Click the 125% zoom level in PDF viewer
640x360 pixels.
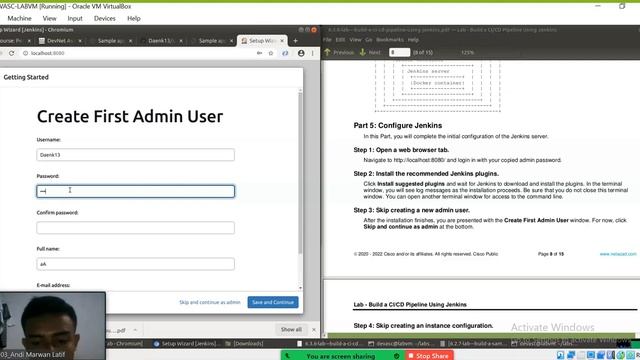coord(467,53)
